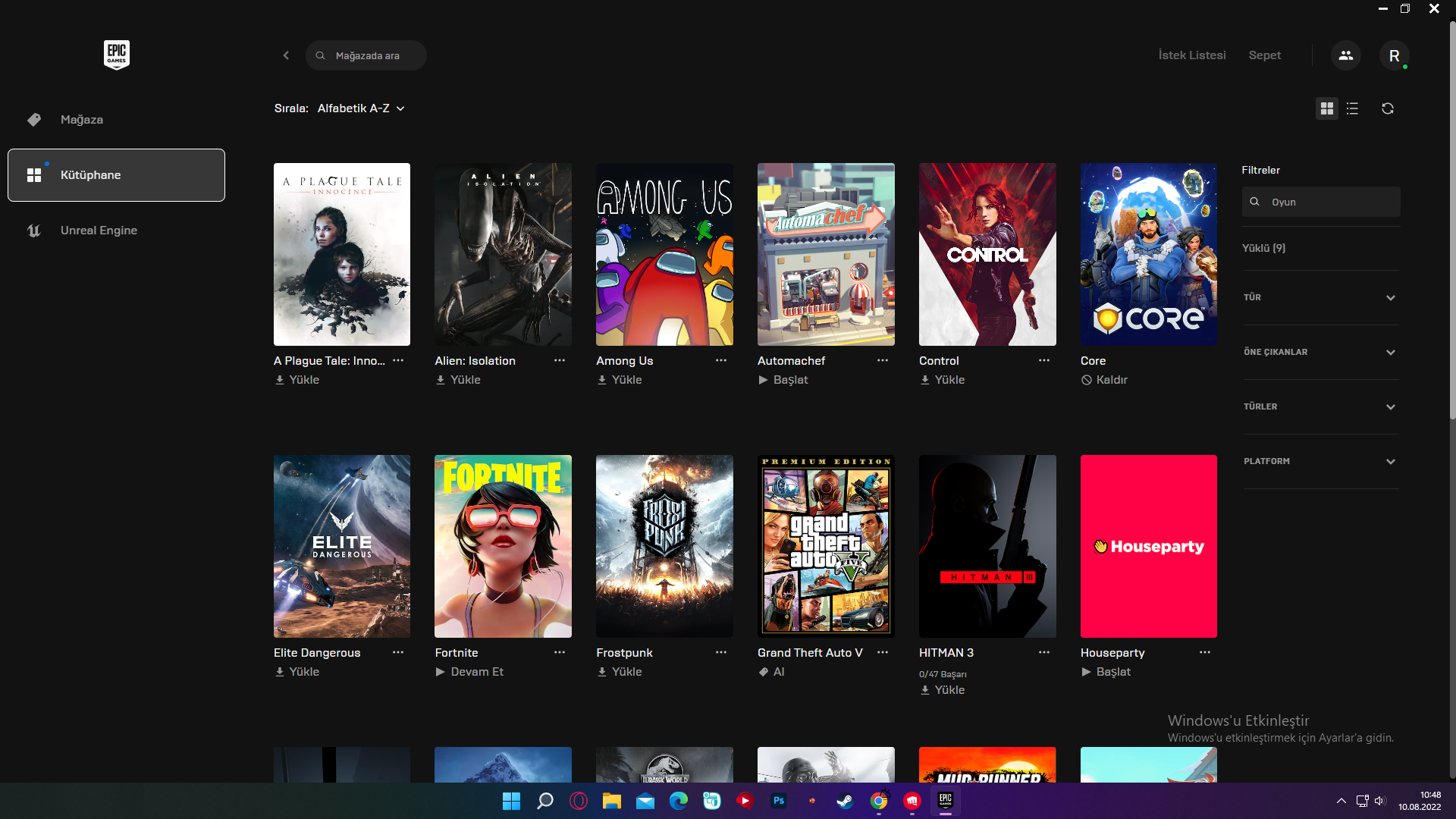
Task: Click the library vertical scrollbar
Action: click(x=1452, y=220)
